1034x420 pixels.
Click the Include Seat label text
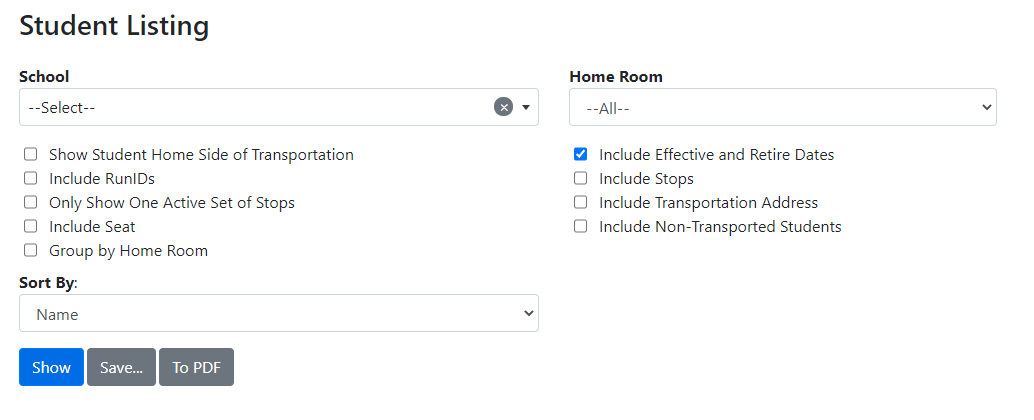pos(92,227)
